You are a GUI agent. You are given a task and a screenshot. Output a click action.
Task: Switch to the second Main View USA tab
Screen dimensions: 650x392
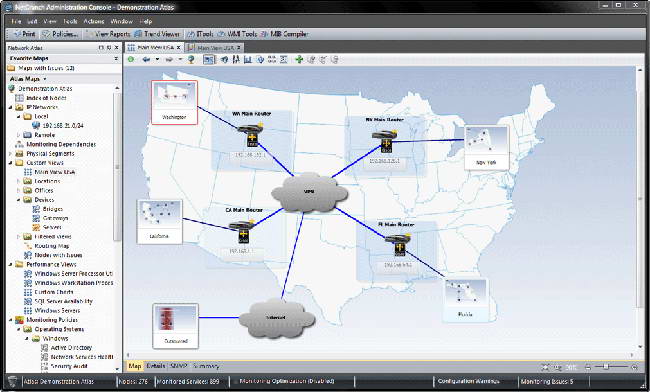point(215,48)
